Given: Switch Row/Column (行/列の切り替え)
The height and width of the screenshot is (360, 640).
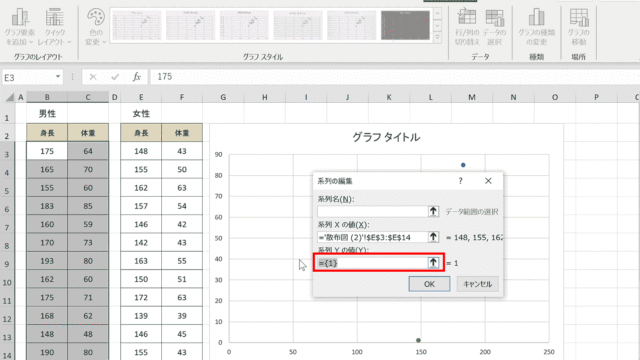Looking at the screenshot, I should pos(467,26).
